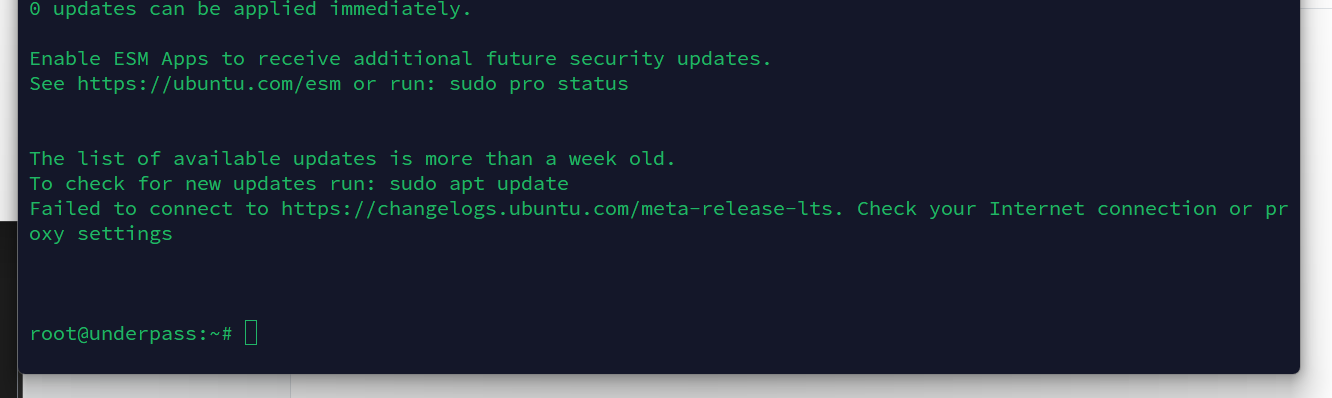This screenshot has height=398, width=1332.
Task: Click the white window area below the terminal
Action: [800, 388]
